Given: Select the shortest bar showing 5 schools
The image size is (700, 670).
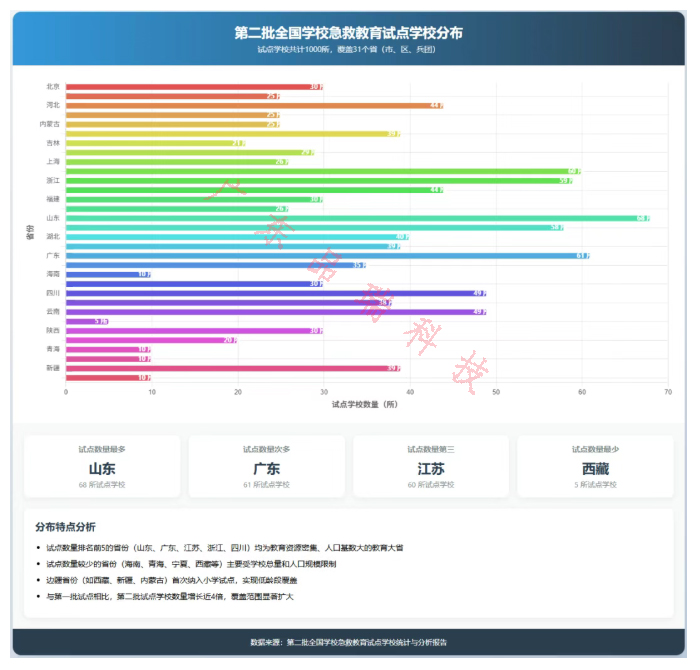Looking at the screenshot, I should [86, 321].
